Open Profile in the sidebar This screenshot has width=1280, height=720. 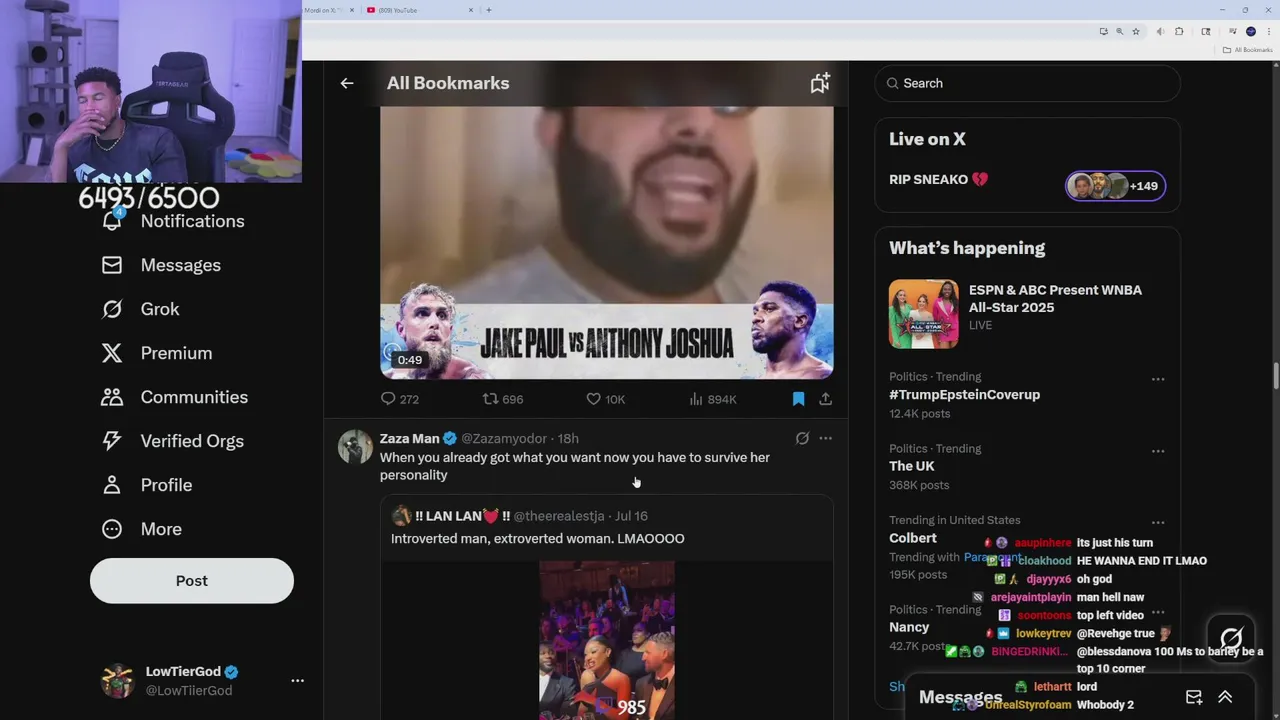[x=146, y=485]
